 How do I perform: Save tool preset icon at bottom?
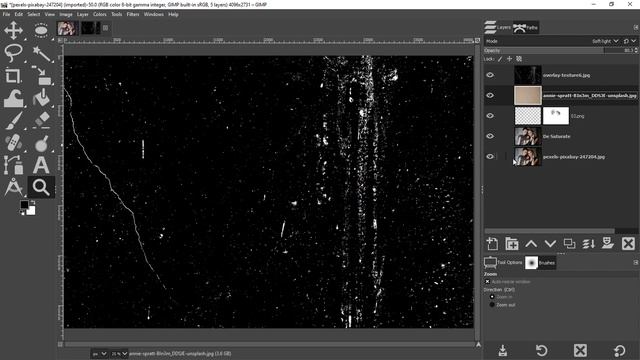click(x=503, y=351)
